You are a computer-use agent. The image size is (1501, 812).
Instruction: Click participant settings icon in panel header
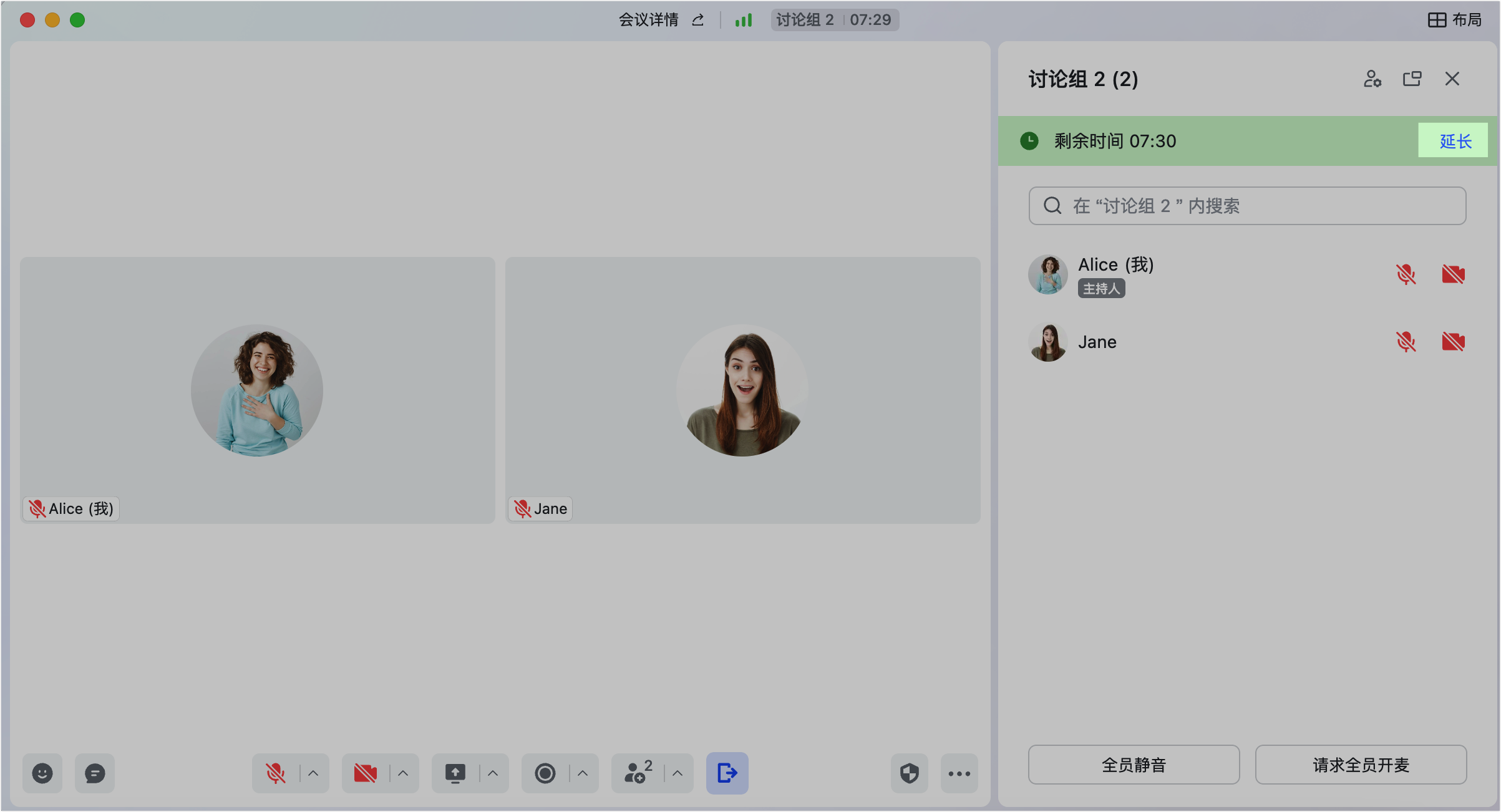click(1372, 79)
